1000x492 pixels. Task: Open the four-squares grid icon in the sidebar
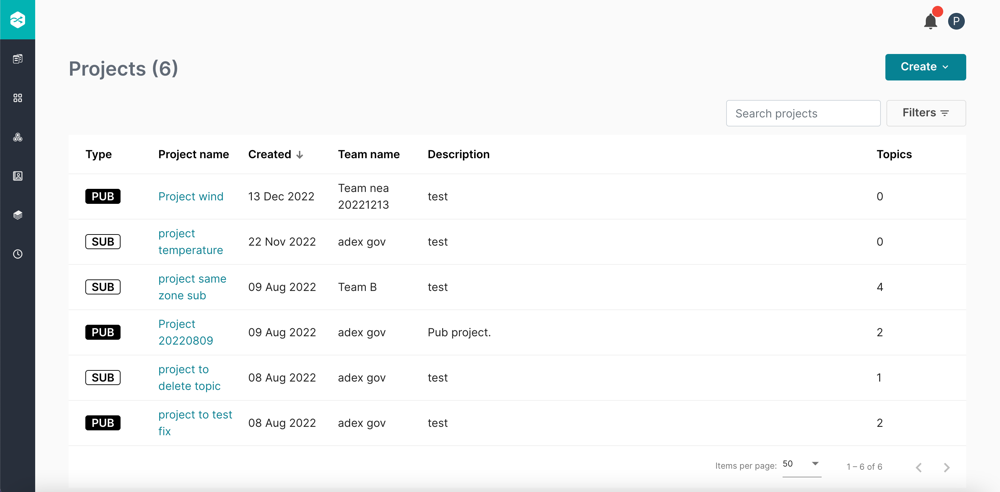(x=17, y=98)
